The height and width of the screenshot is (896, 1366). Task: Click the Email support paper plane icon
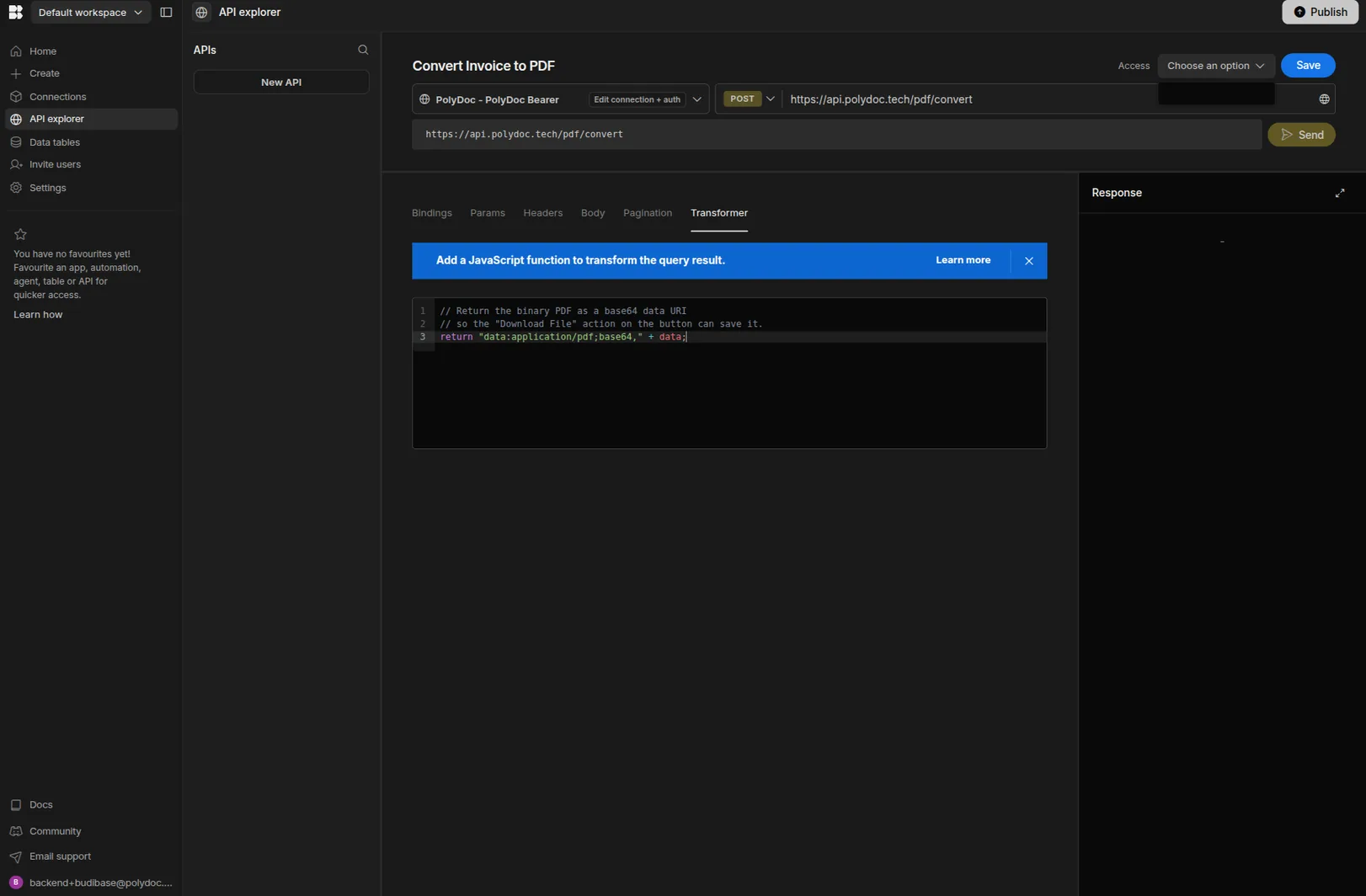(16, 856)
